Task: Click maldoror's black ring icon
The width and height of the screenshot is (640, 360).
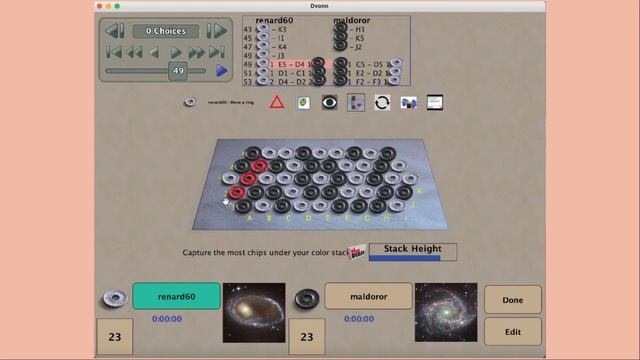Action: 307,298
